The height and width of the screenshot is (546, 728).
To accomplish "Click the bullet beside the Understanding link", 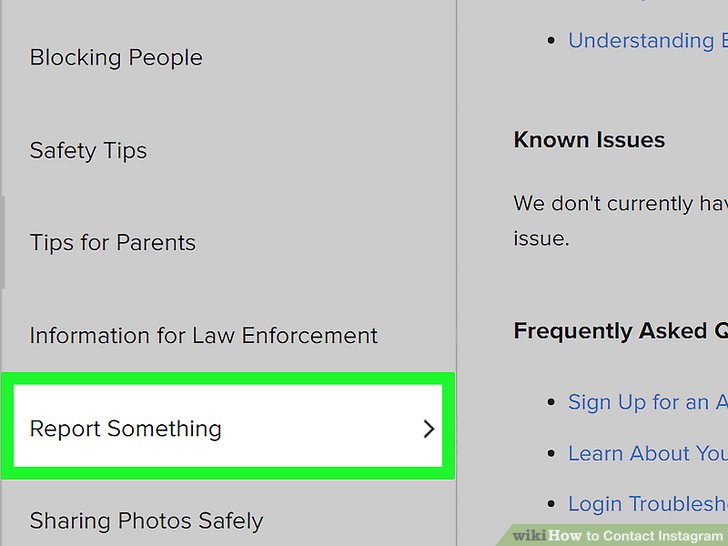I will pyautogui.click(x=550, y=42).
